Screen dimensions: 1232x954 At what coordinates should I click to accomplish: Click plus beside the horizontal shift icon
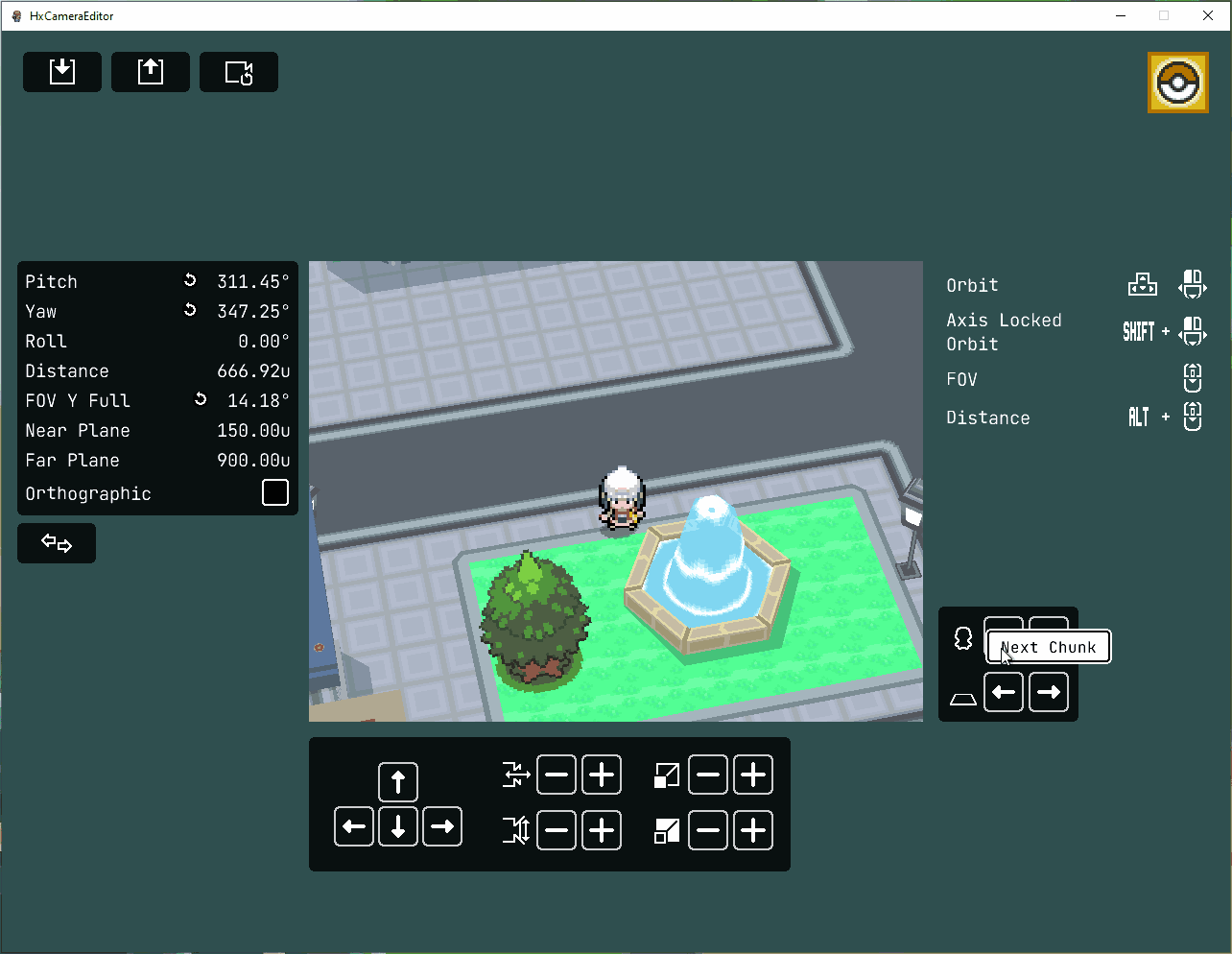tap(602, 775)
